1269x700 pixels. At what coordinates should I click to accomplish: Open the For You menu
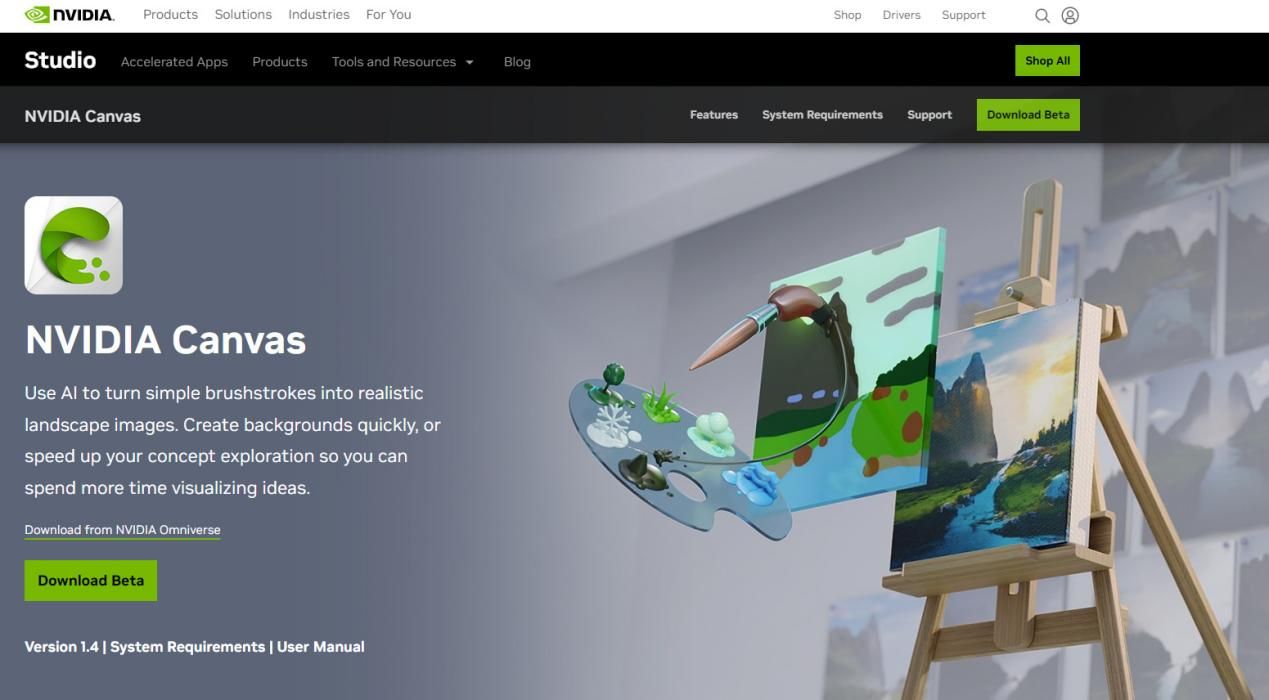(x=388, y=15)
